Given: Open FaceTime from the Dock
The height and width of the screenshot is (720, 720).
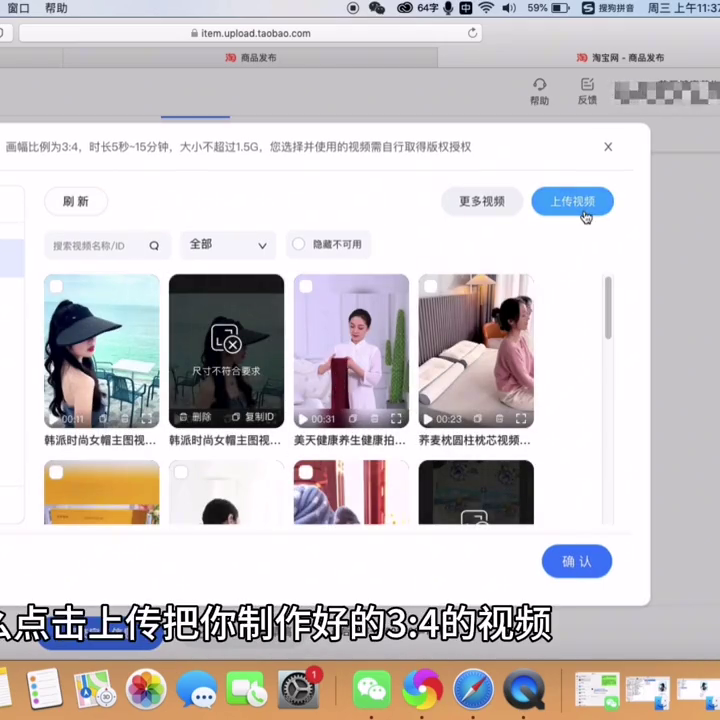Looking at the screenshot, I should [247, 689].
